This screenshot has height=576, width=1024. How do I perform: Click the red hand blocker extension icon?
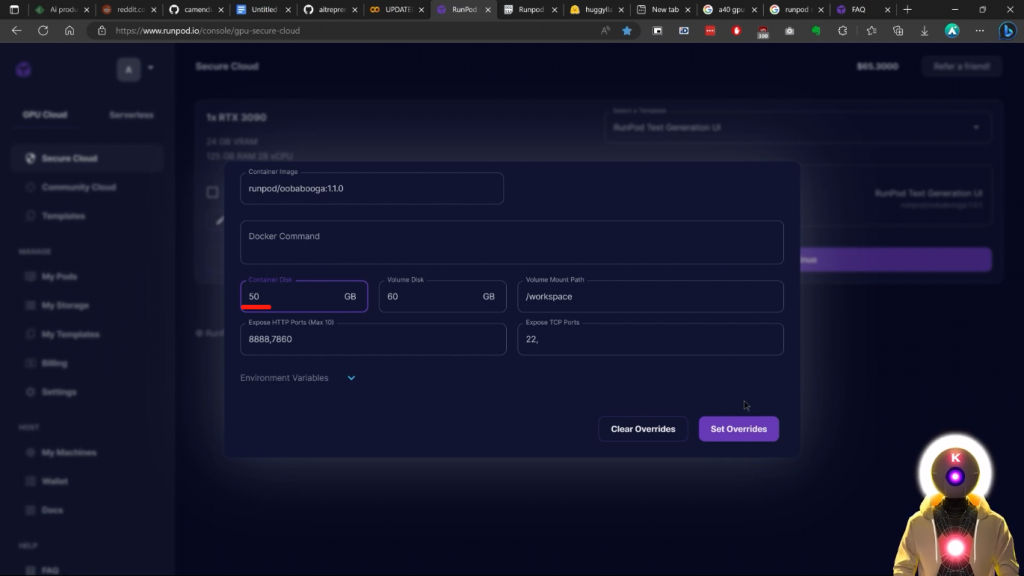[737, 31]
